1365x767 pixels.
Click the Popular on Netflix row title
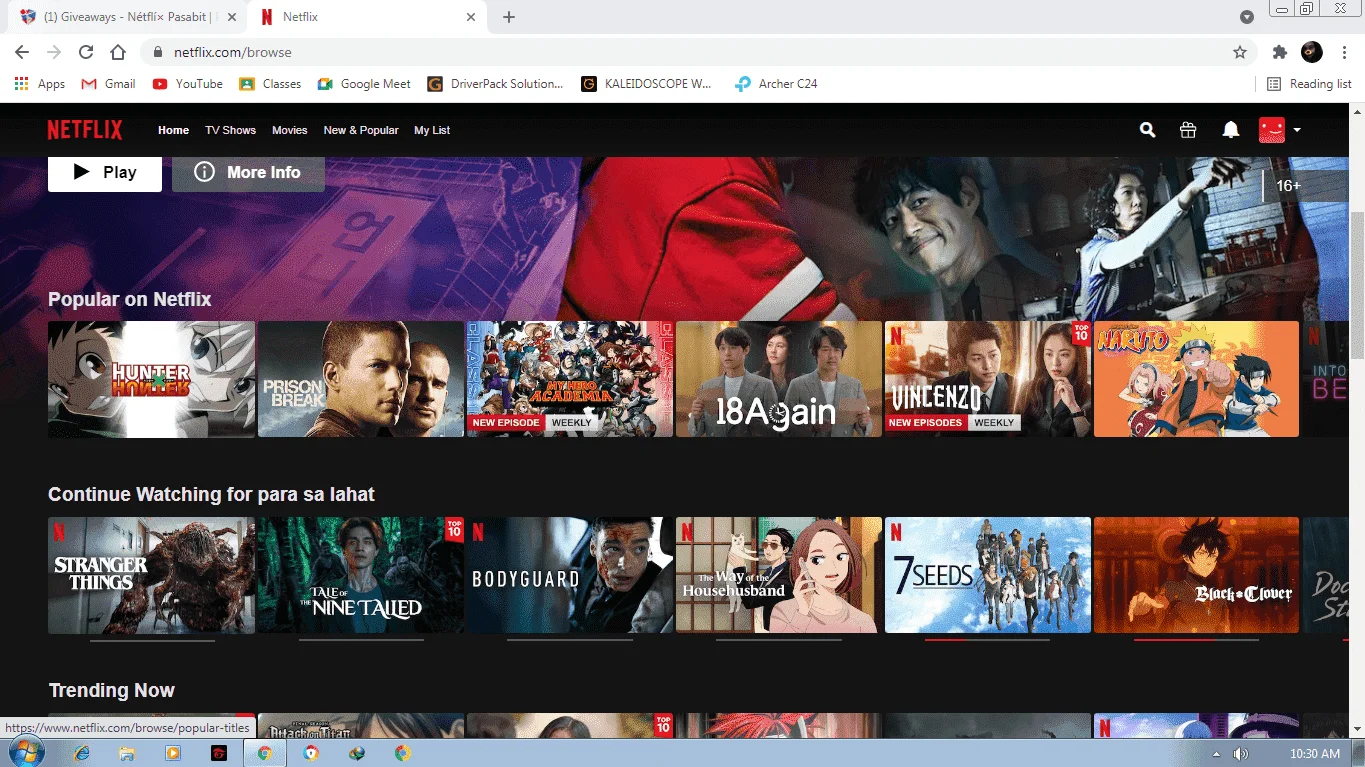pos(130,299)
